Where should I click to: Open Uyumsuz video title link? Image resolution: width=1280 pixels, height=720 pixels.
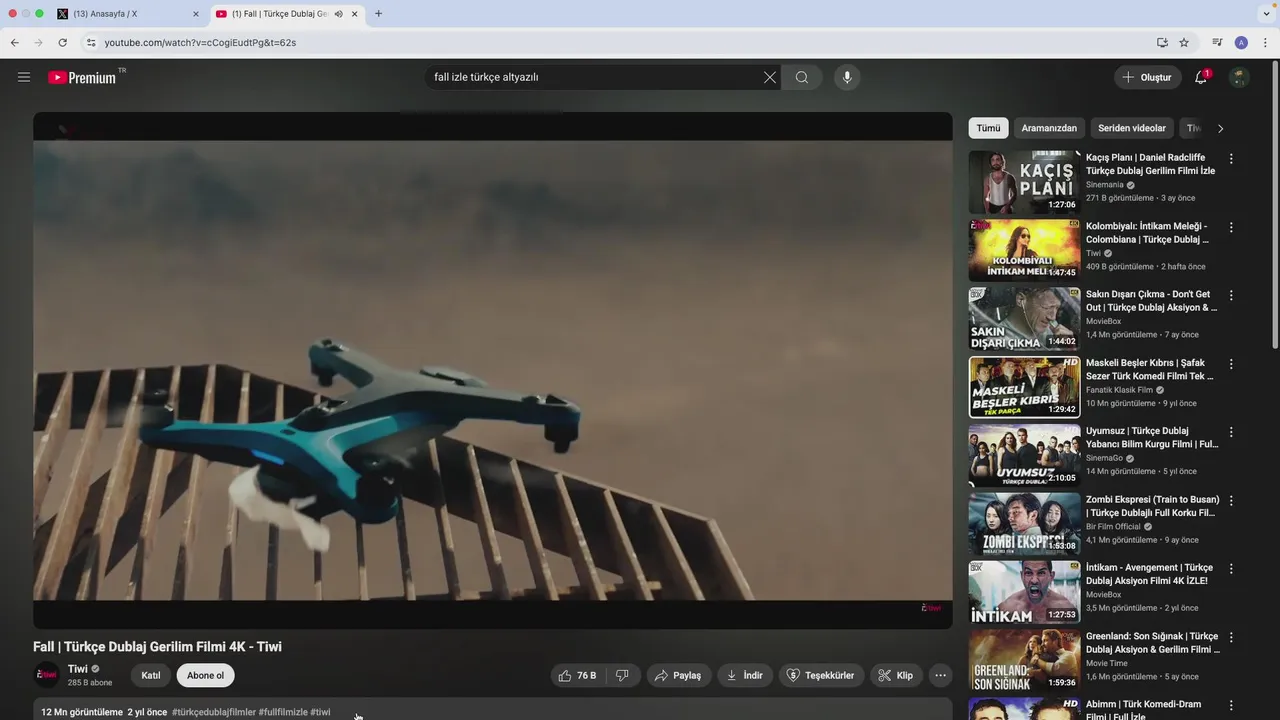pyautogui.click(x=1152, y=437)
